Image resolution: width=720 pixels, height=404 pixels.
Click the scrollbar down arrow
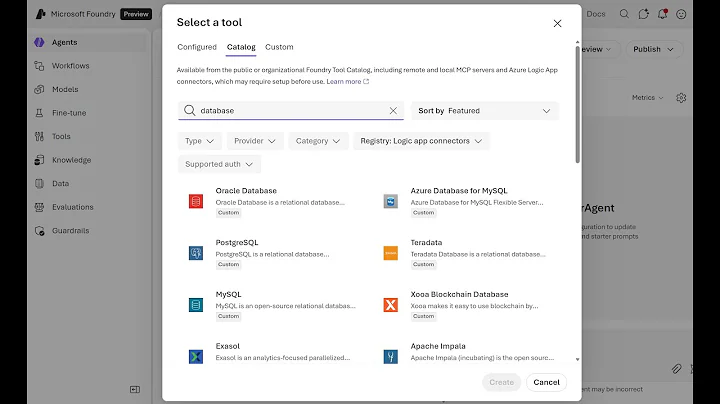pos(578,359)
